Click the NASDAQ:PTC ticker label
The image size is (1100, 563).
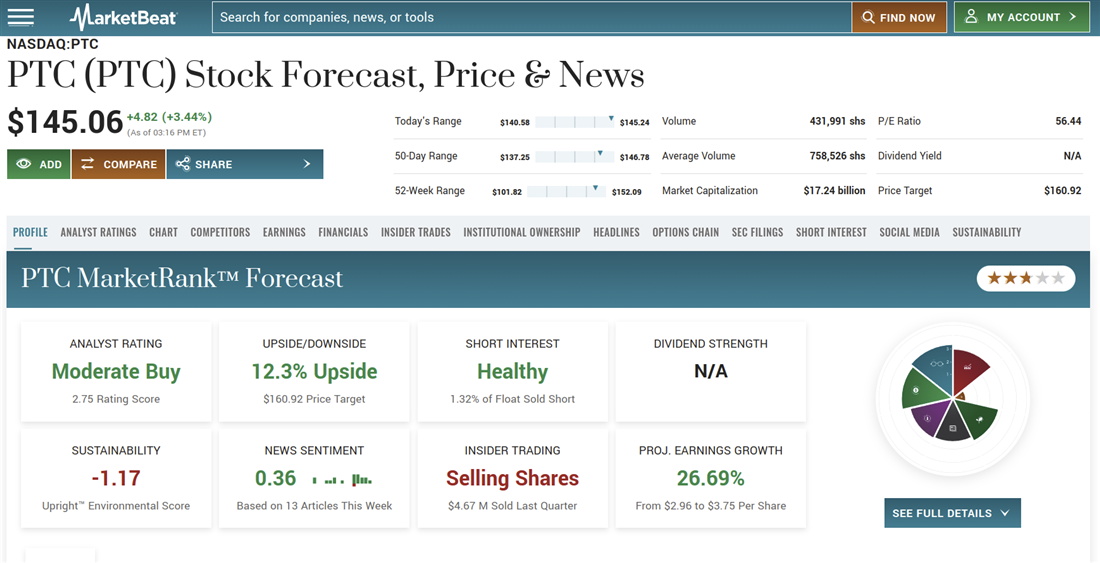[53, 43]
